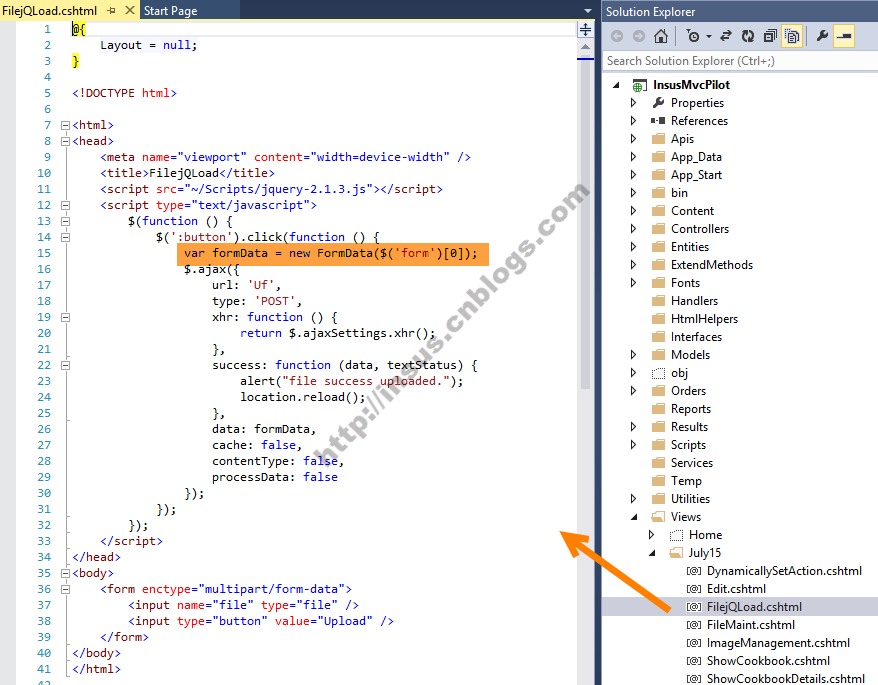Select the Fonts folder
Viewport: 878px width, 685px height.
point(685,283)
